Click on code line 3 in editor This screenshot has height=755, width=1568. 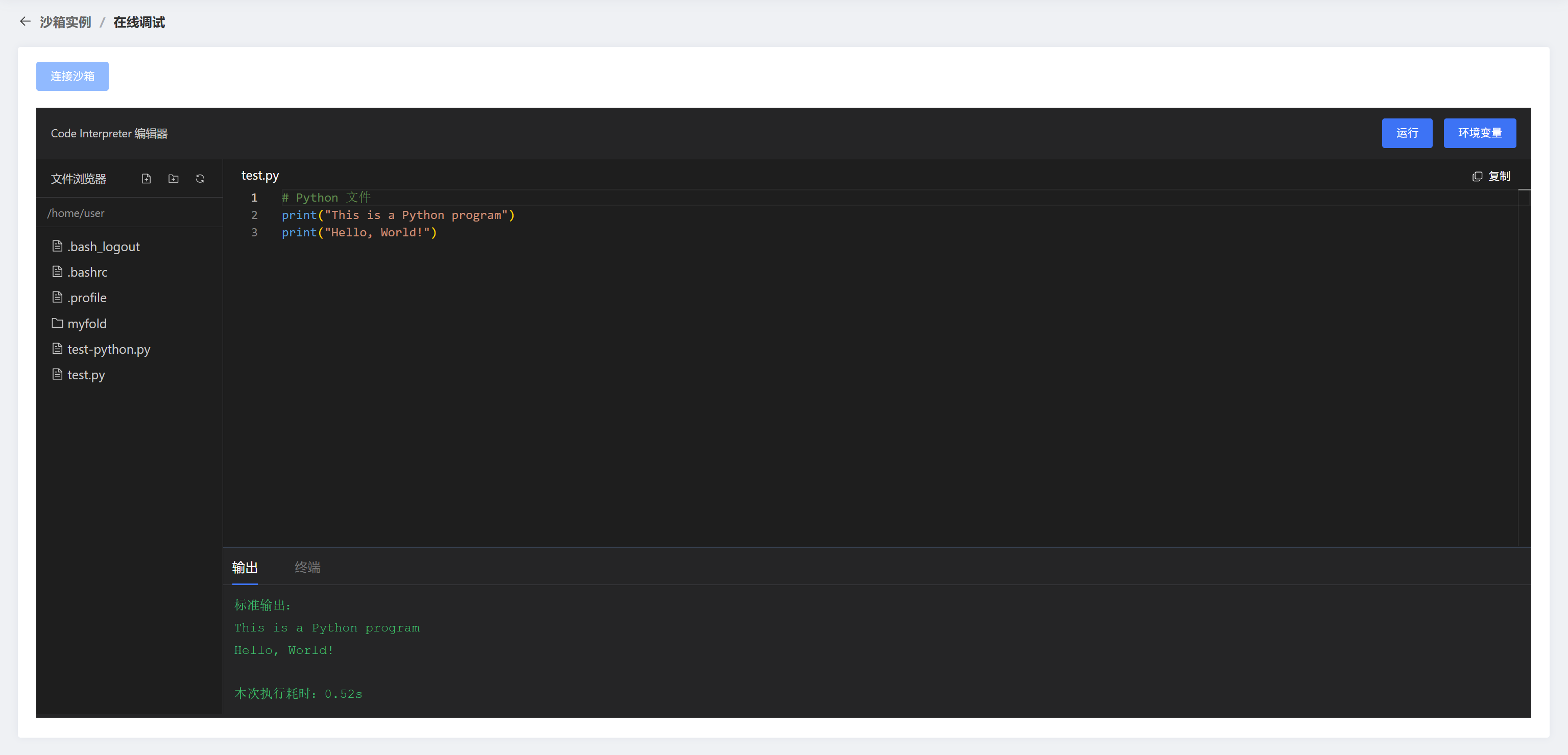tap(359, 232)
